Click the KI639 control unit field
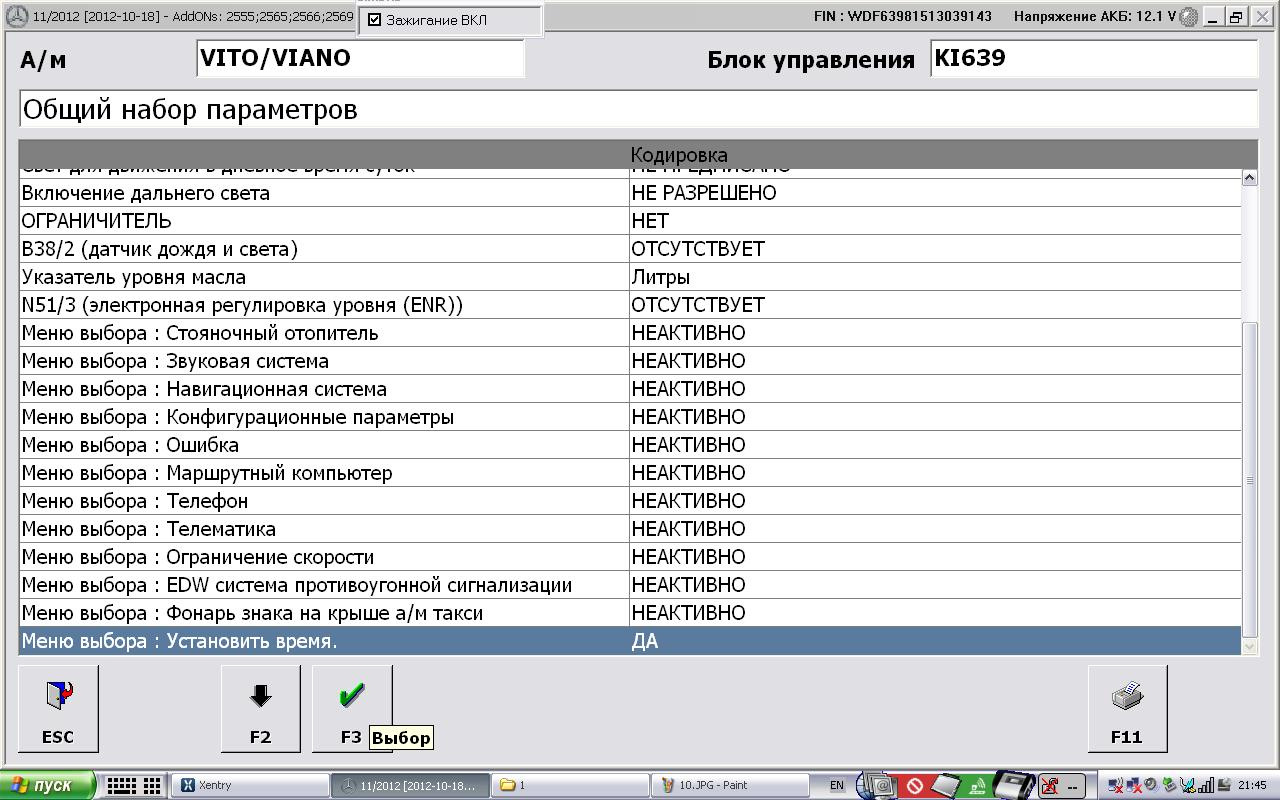Image resolution: width=1280 pixels, height=800 pixels. point(1093,58)
